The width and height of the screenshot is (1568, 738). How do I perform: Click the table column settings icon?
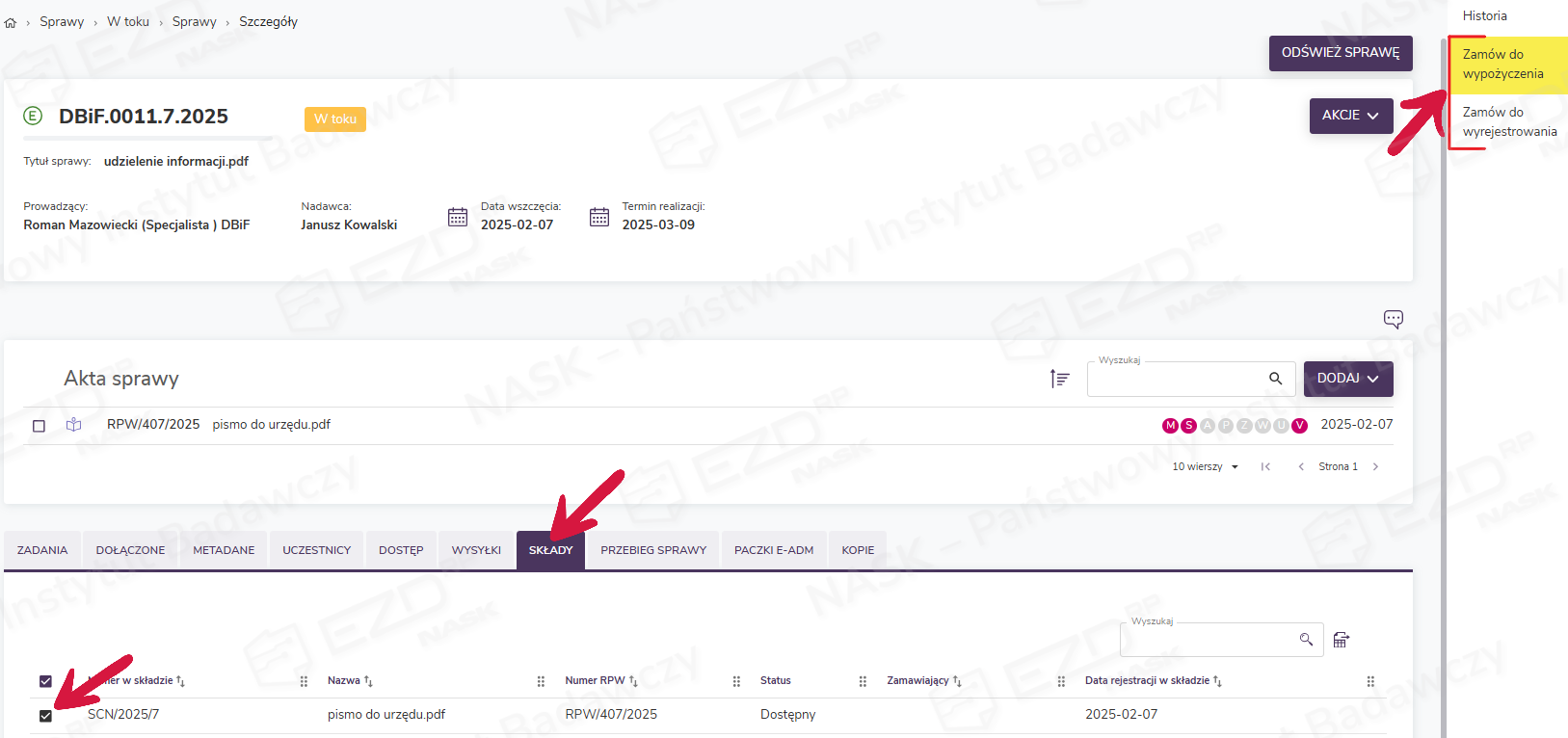click(1341, 640)
